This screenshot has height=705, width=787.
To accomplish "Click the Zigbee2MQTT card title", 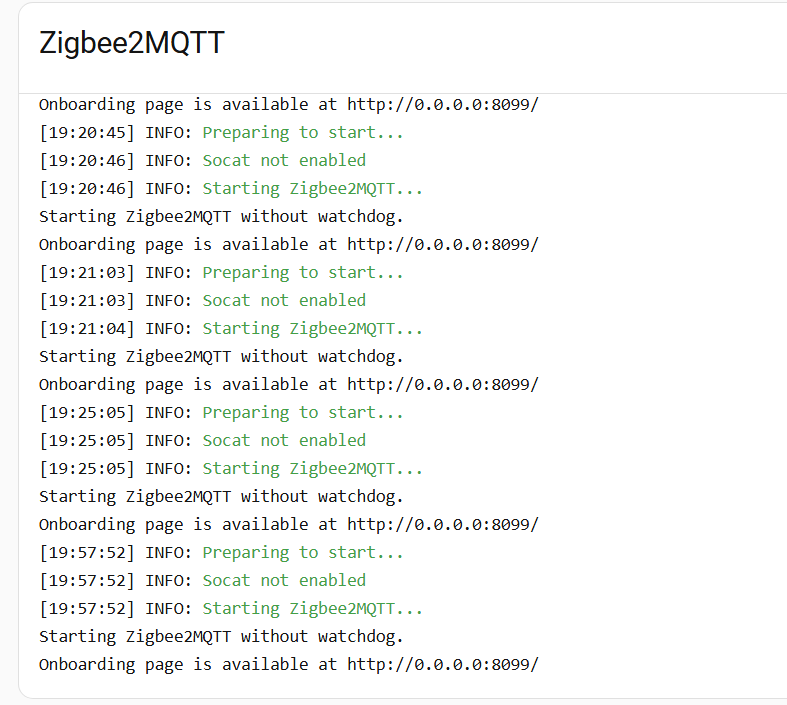I will point(131,43).
